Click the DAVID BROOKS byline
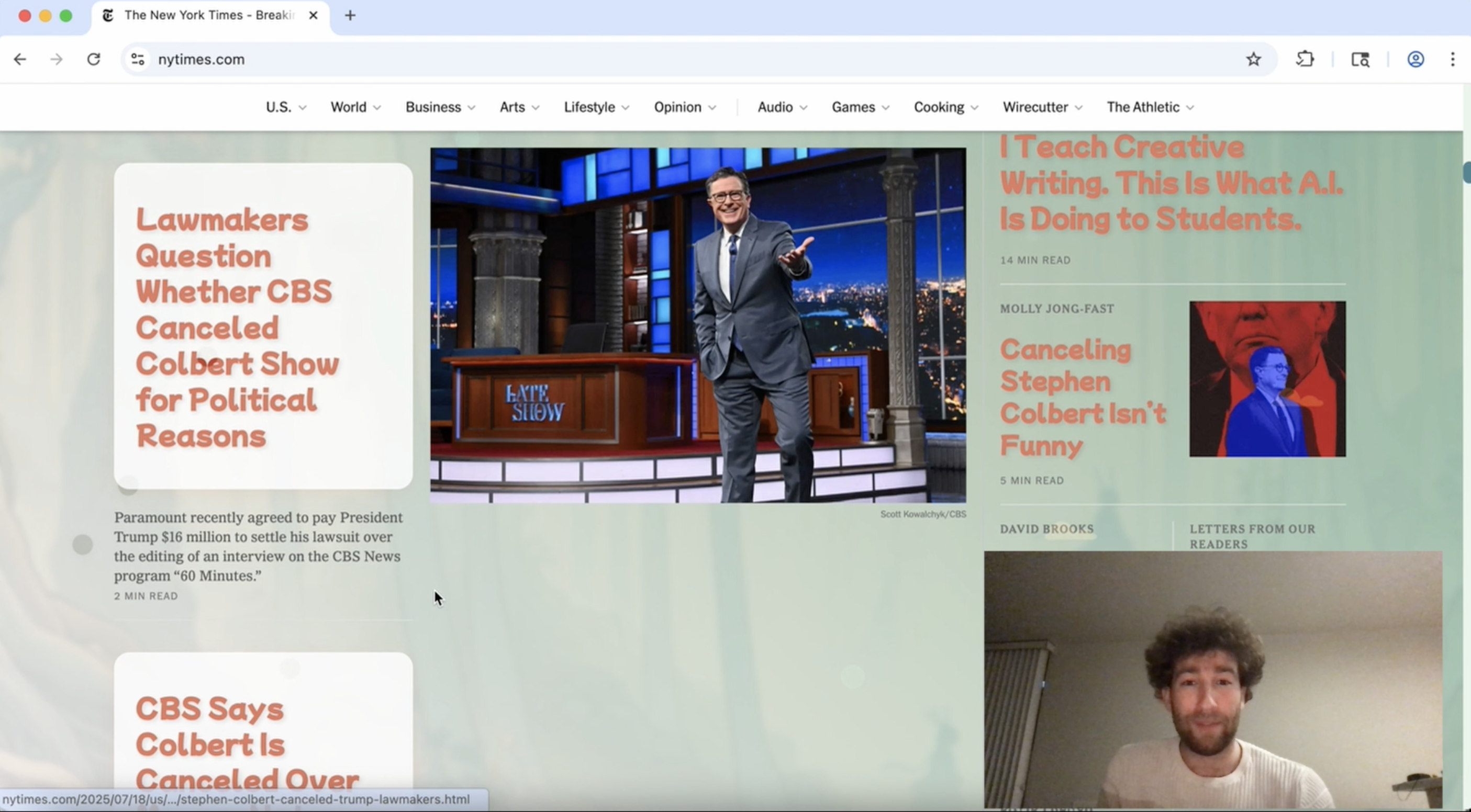Screen dimensions: 1471x812 pyautogui.click(x=1047, y=529)
